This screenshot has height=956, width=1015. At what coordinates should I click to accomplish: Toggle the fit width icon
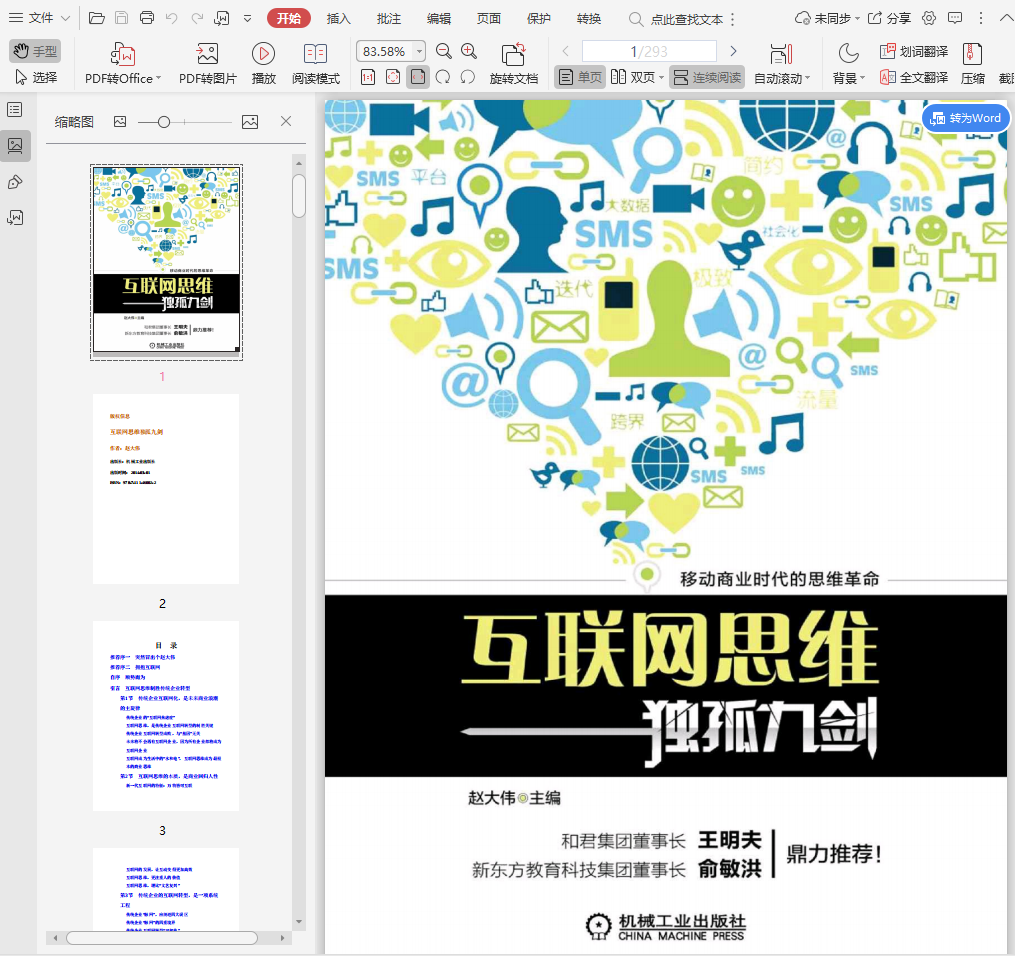tap(418, 77)
